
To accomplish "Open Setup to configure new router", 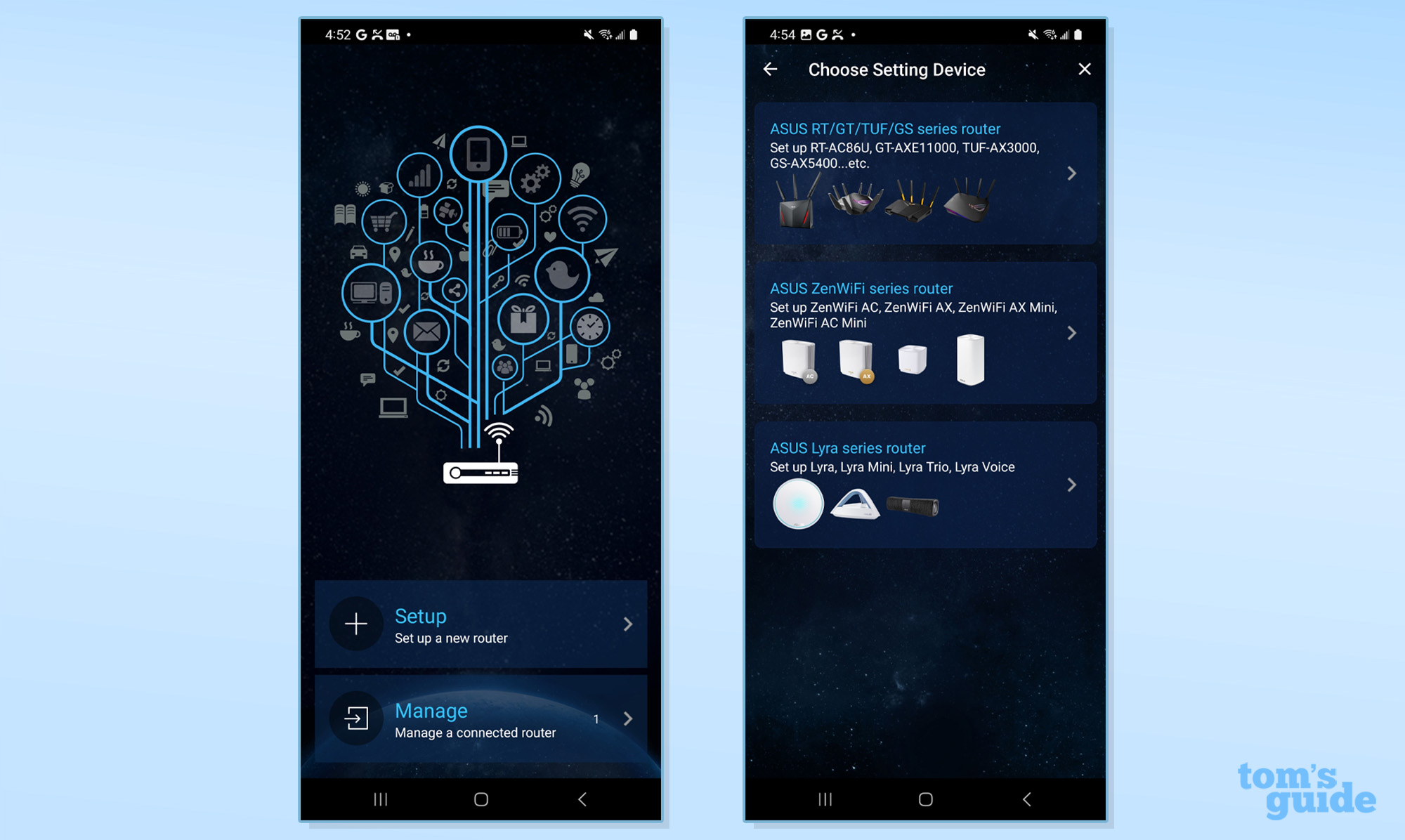I will tap(484, 624).
